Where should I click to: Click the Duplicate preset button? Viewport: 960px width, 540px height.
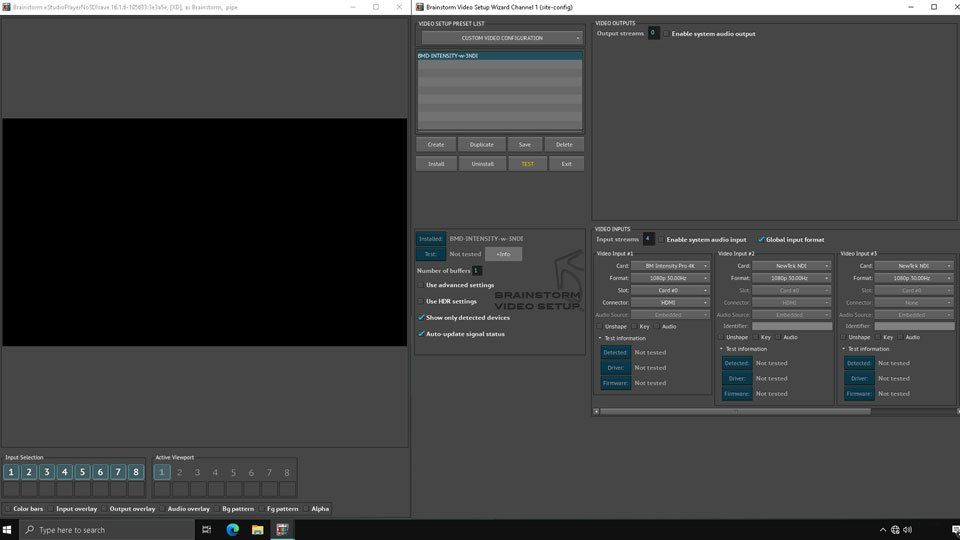click(x=481, y=144)
